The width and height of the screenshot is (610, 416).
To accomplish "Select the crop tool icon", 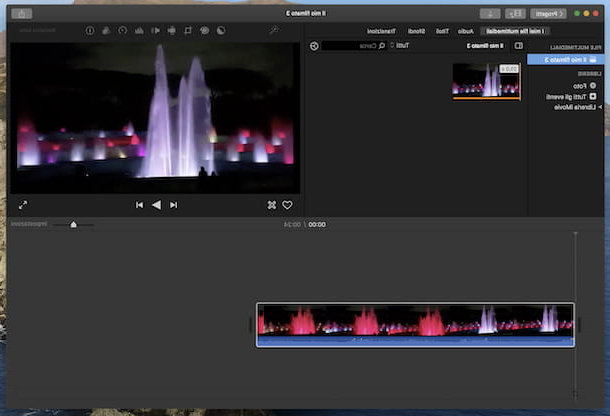I will point(188,30).
